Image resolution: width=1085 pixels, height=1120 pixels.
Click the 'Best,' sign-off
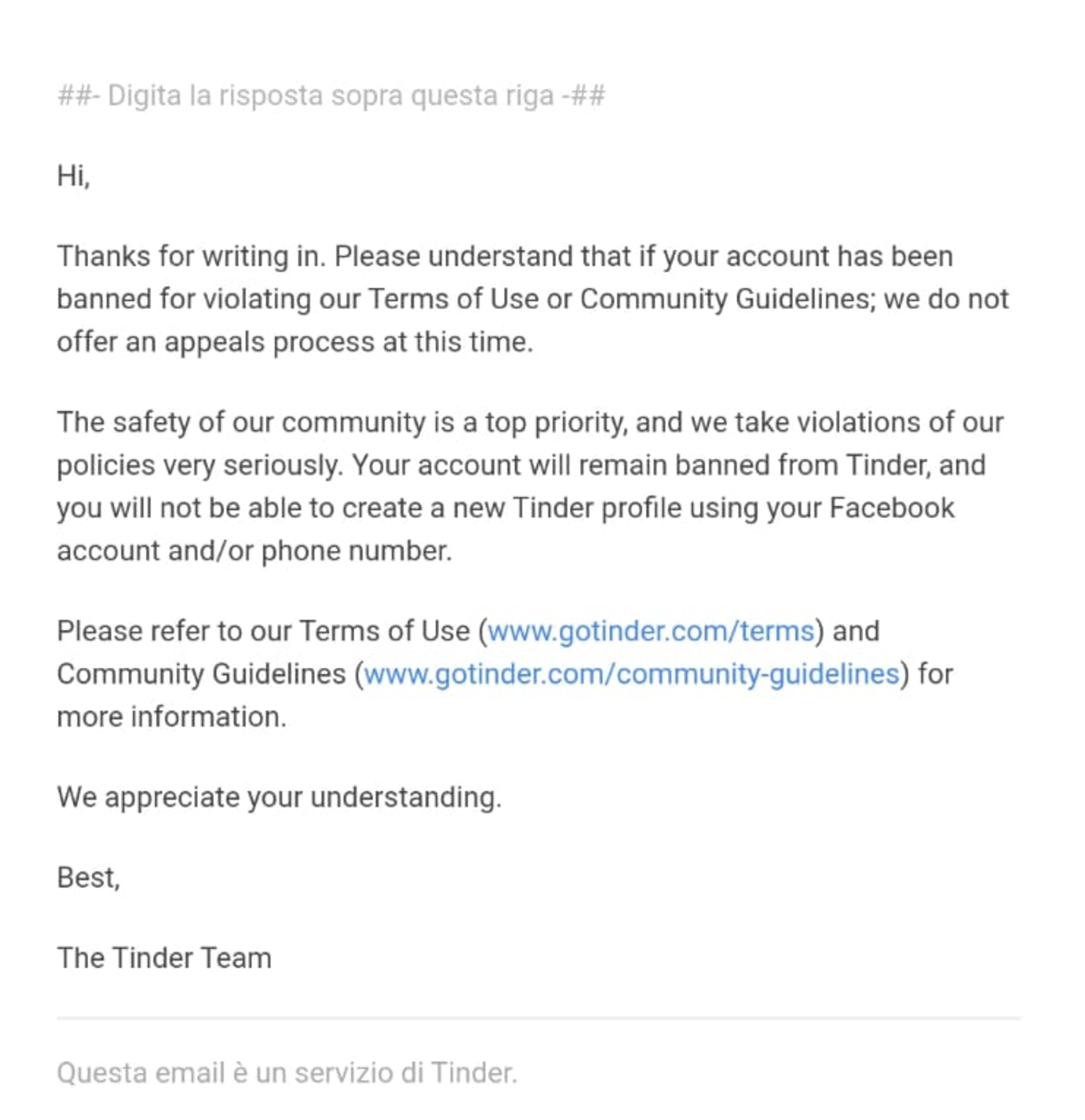pyautogui.click(x=88, y=878)
